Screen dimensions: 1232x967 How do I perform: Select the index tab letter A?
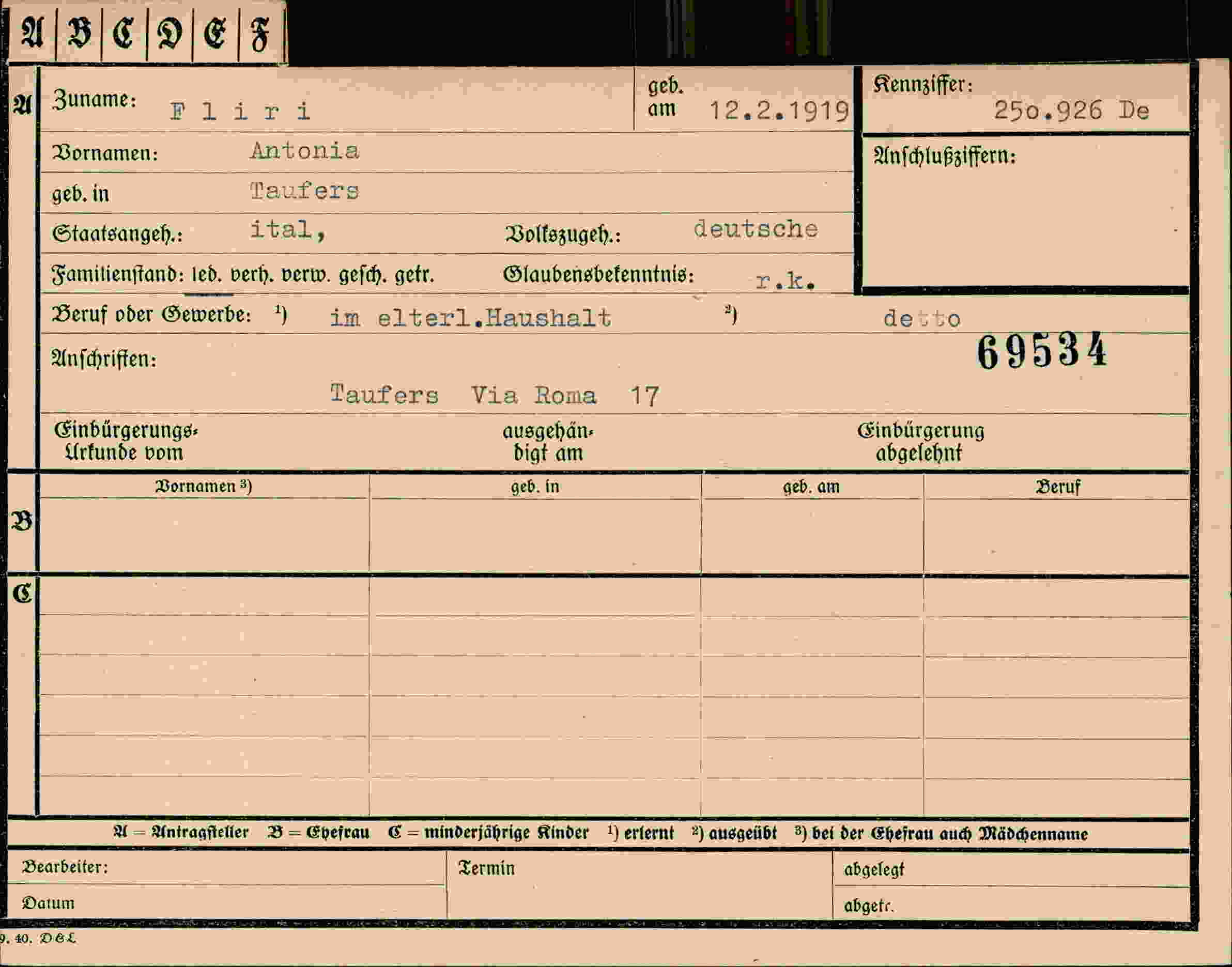32,32
